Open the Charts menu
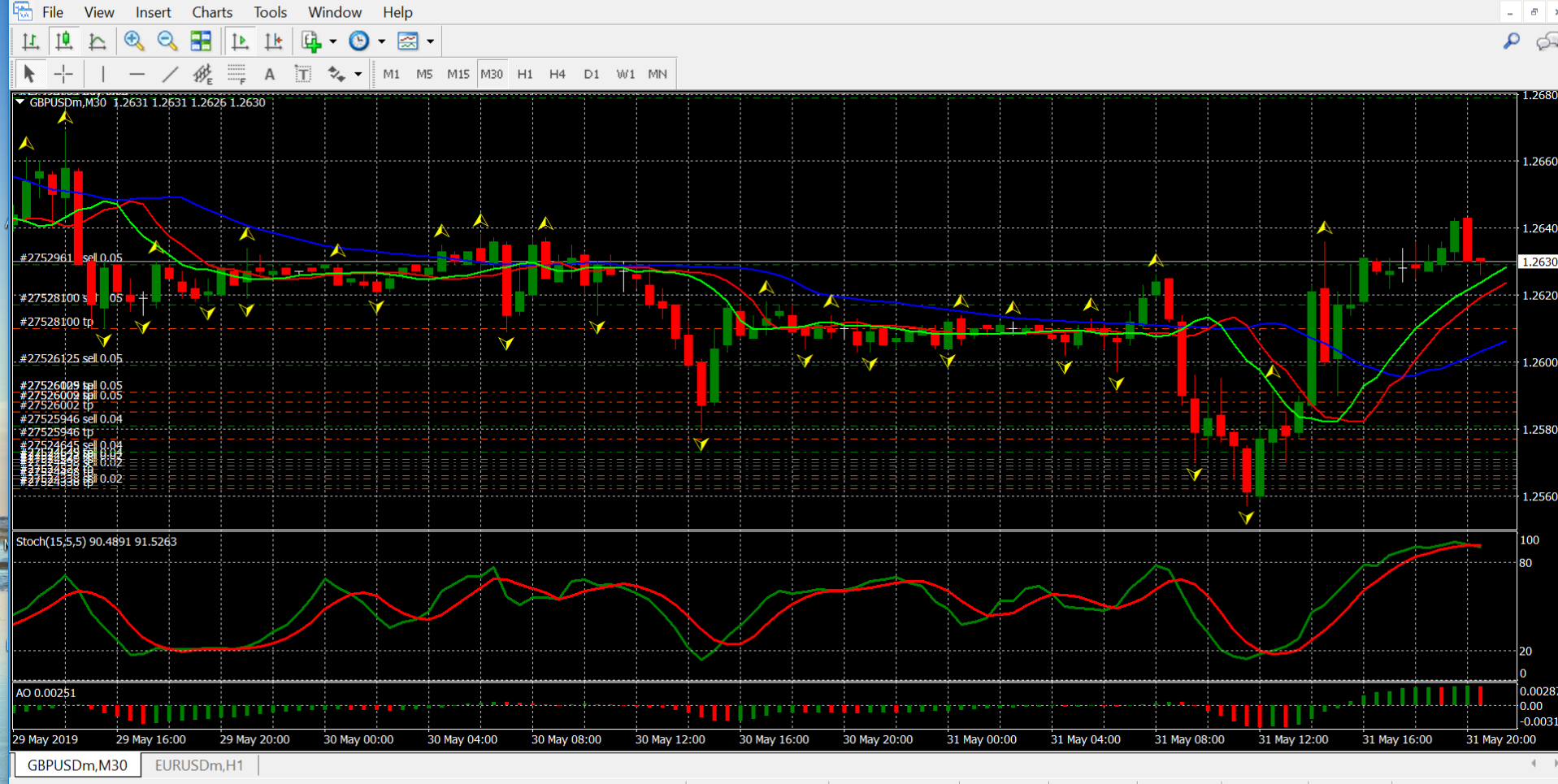This screenshot has height=784, width=1558. tap(212, 12)
